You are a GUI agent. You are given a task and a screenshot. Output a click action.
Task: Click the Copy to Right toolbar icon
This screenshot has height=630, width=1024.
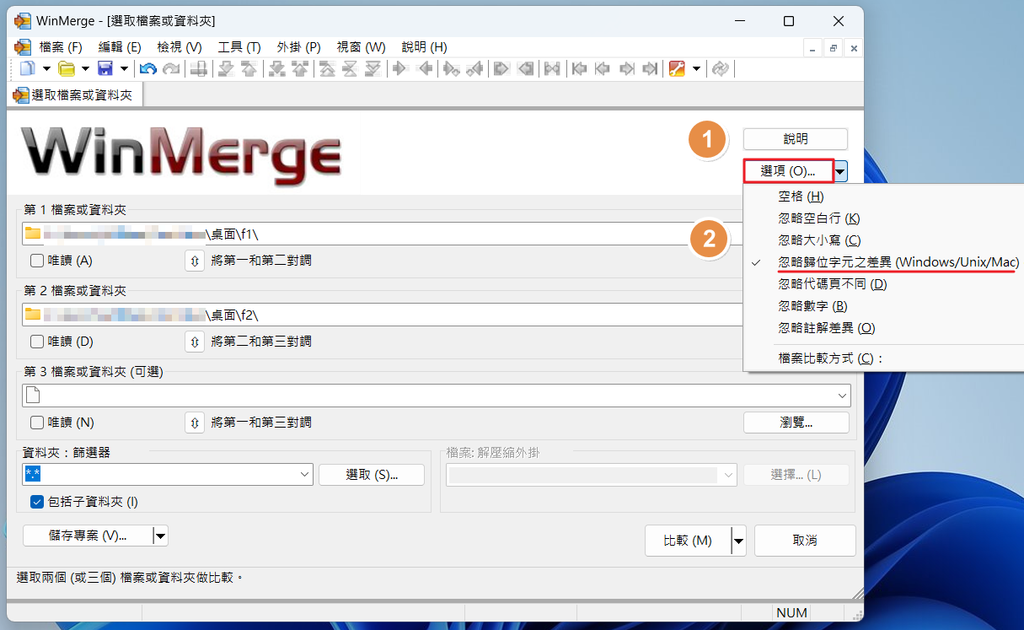point(400,69)
